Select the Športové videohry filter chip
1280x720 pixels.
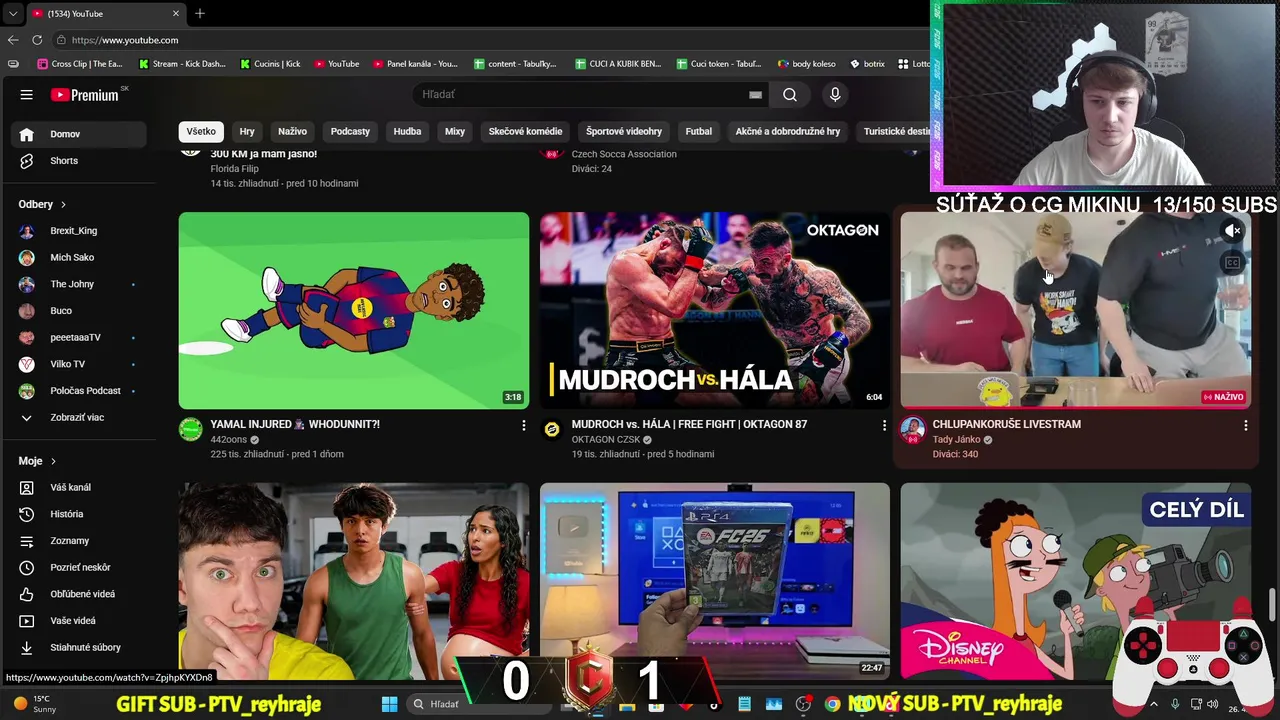(624, 131)
